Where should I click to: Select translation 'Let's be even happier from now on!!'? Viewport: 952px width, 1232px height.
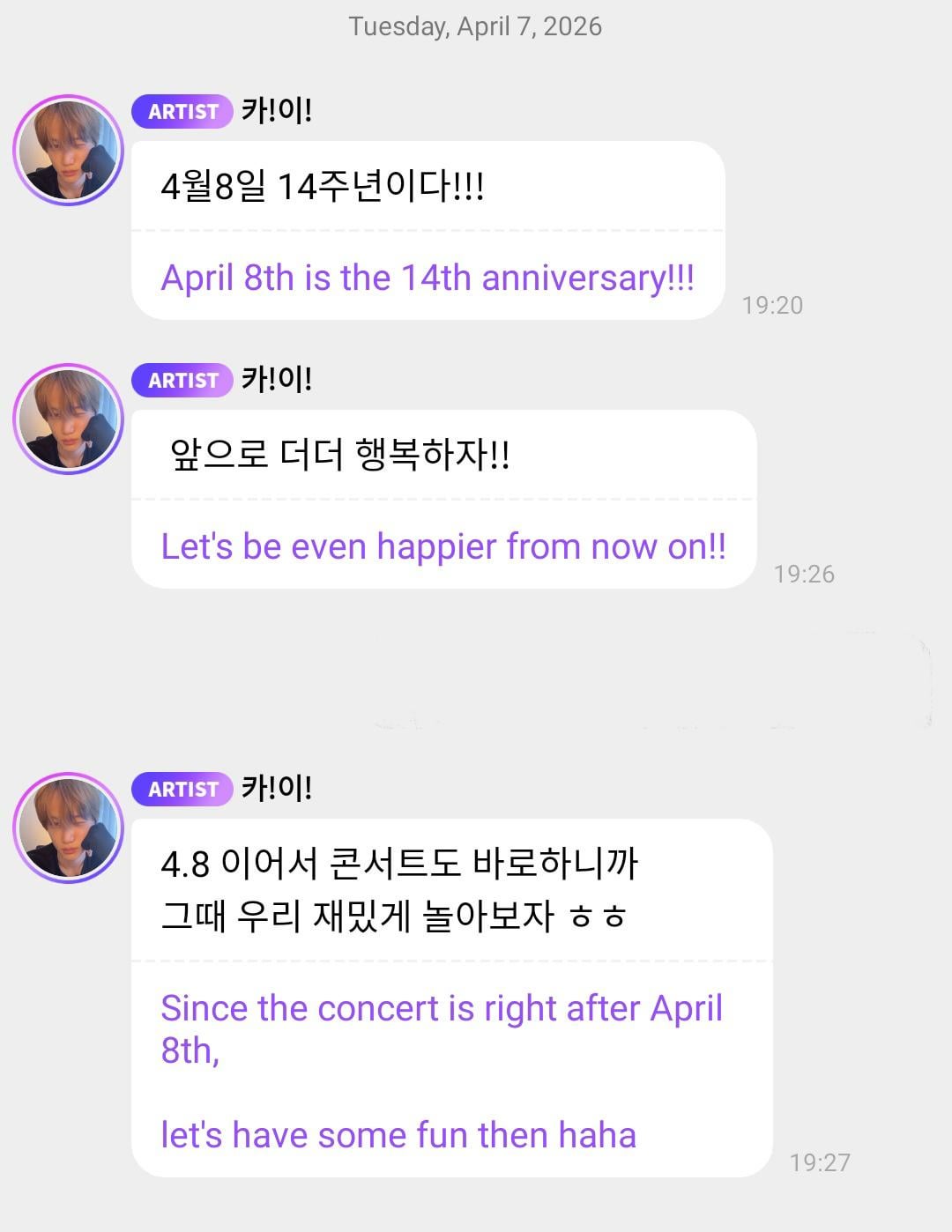point(443,546)
